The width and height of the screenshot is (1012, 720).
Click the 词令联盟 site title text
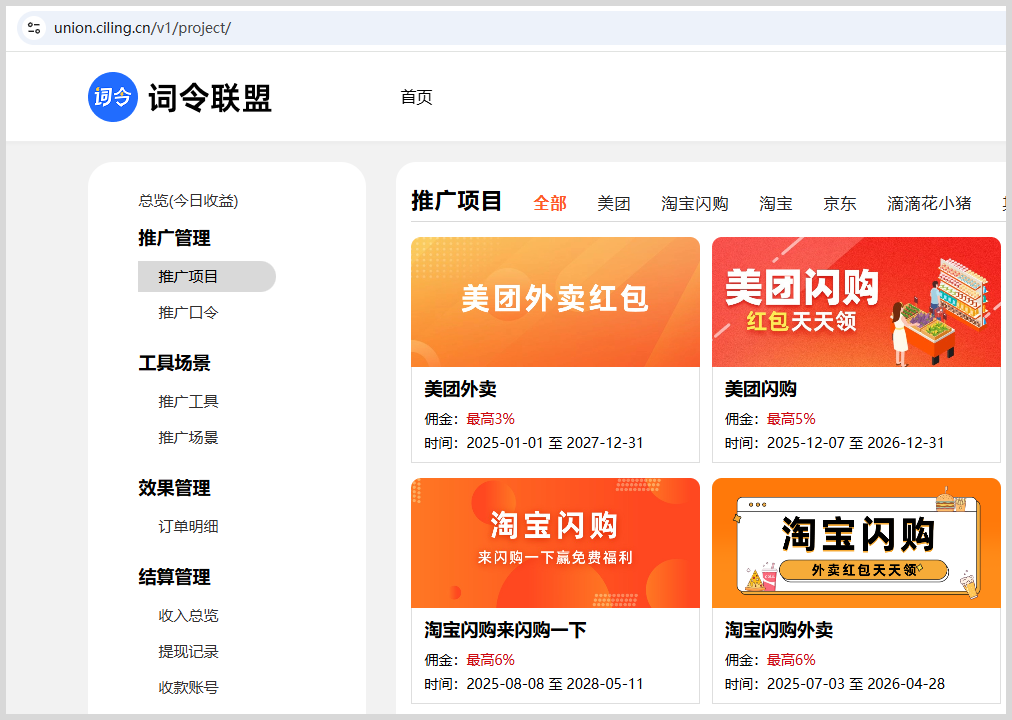pyautogui.click(x=210, y=98)
